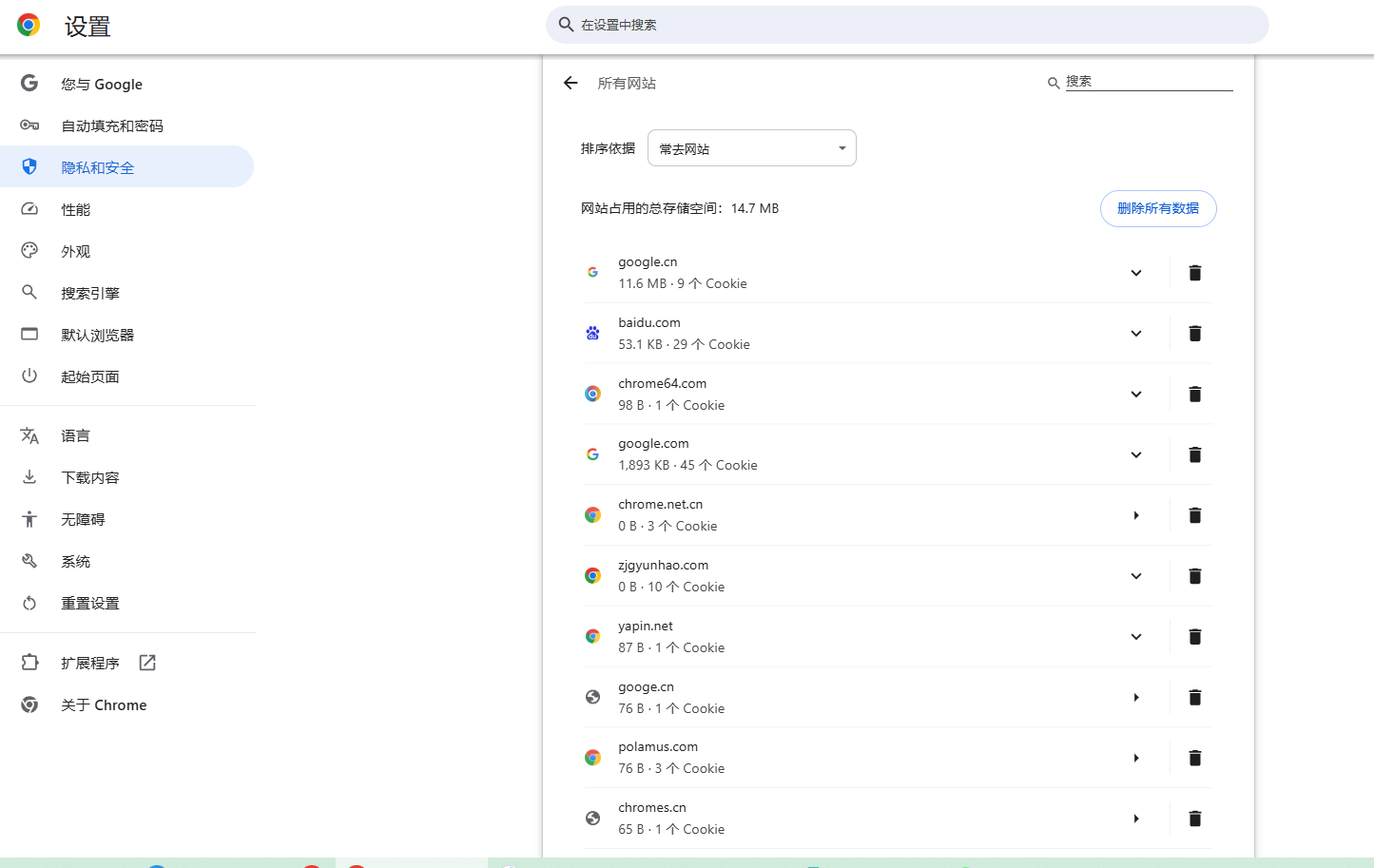Delete chrome64.com data using trash icon
Viewport: 1374px width, 868px height.
tap(1195, 395)
